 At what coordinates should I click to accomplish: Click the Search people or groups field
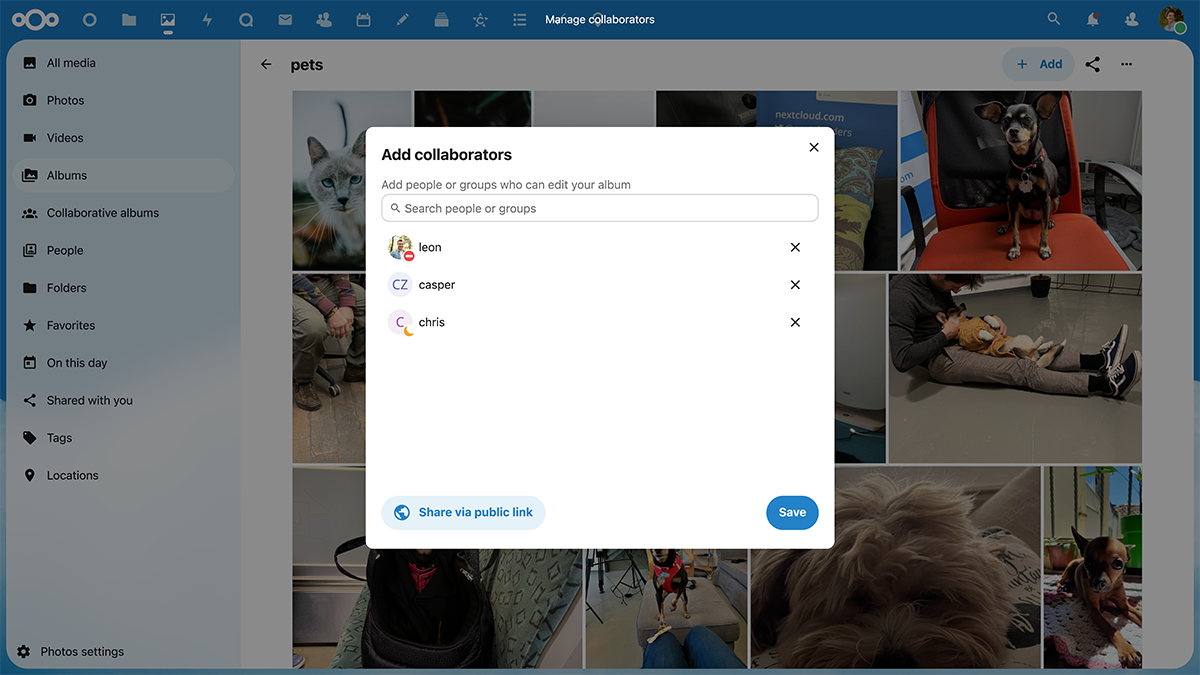pyautogui.click(x=600, y=208)
